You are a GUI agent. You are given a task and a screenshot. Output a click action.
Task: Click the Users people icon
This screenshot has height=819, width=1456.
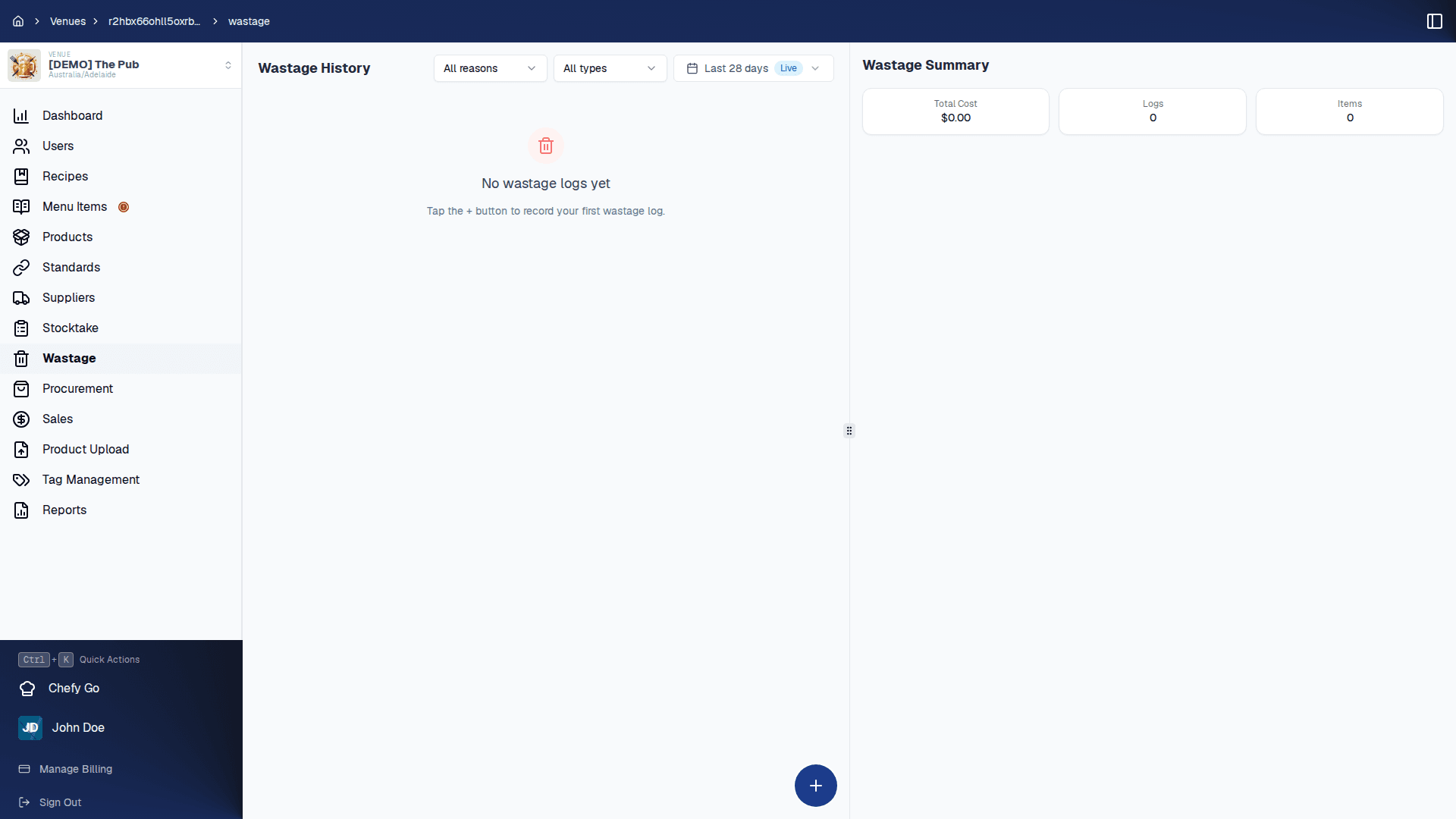[x=21, y=146]
